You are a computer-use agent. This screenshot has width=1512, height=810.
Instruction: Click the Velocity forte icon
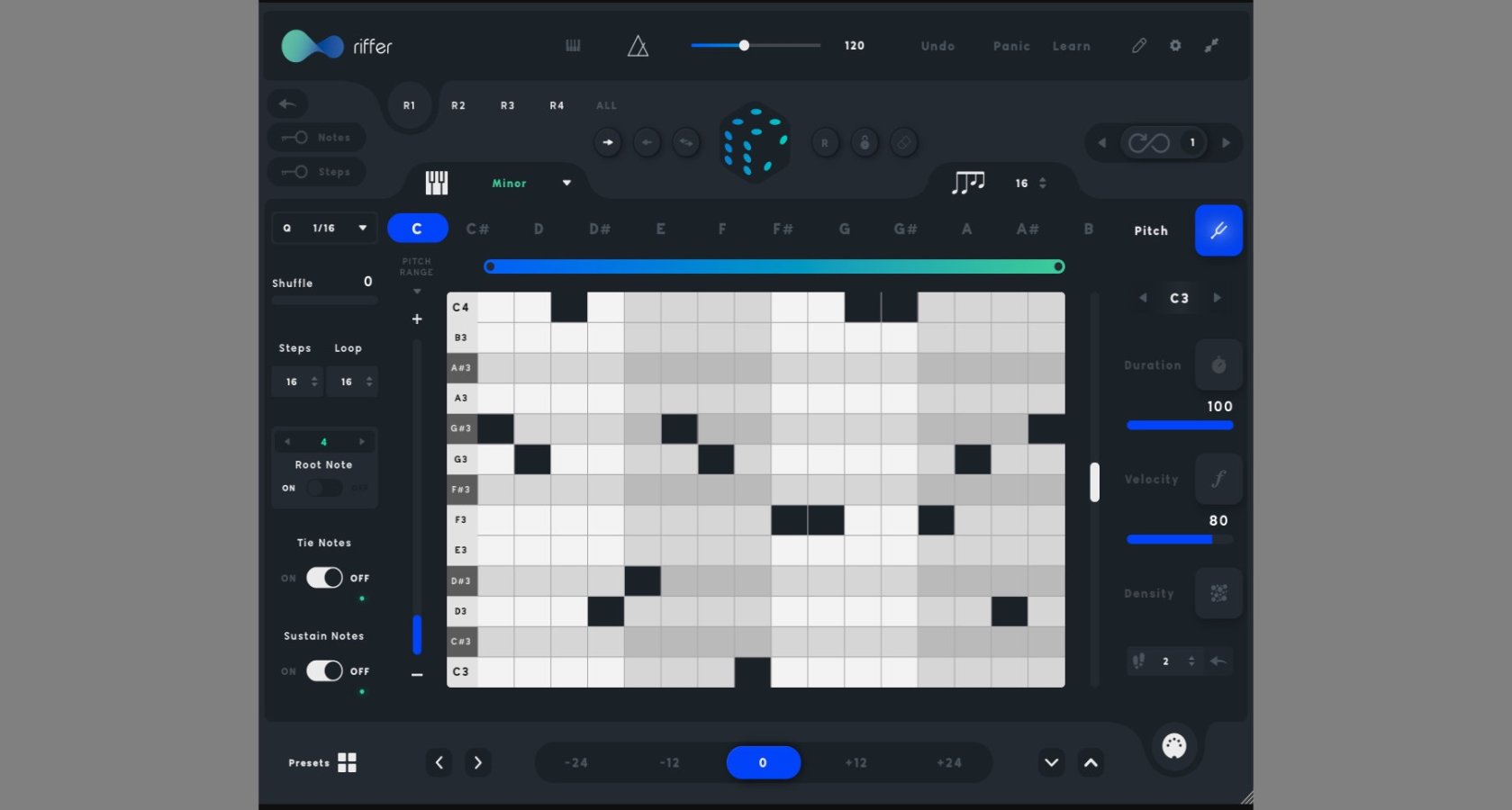click(1218, 479)
